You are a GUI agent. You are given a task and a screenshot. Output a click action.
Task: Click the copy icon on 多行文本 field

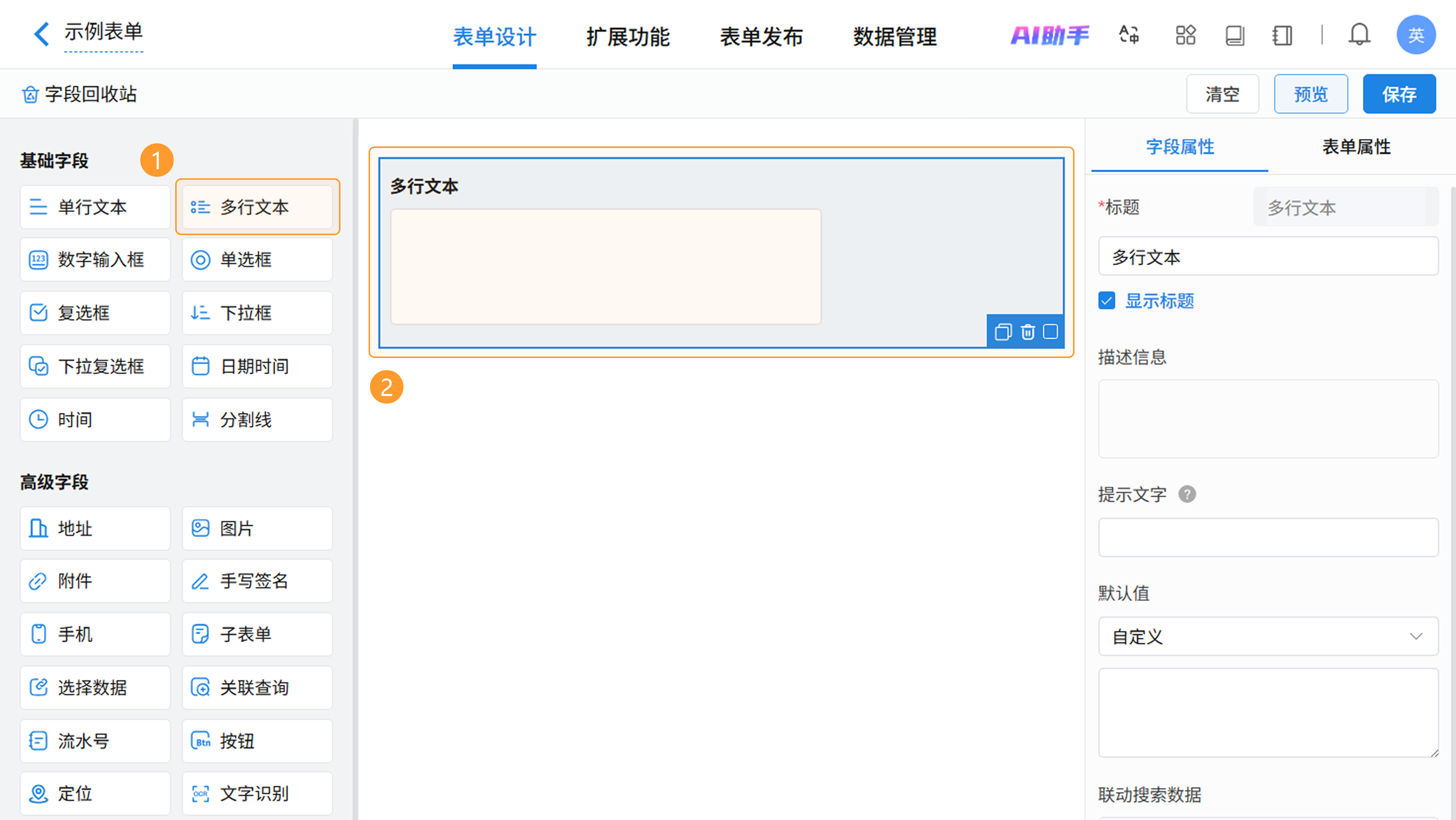(x=1003, y=332)
